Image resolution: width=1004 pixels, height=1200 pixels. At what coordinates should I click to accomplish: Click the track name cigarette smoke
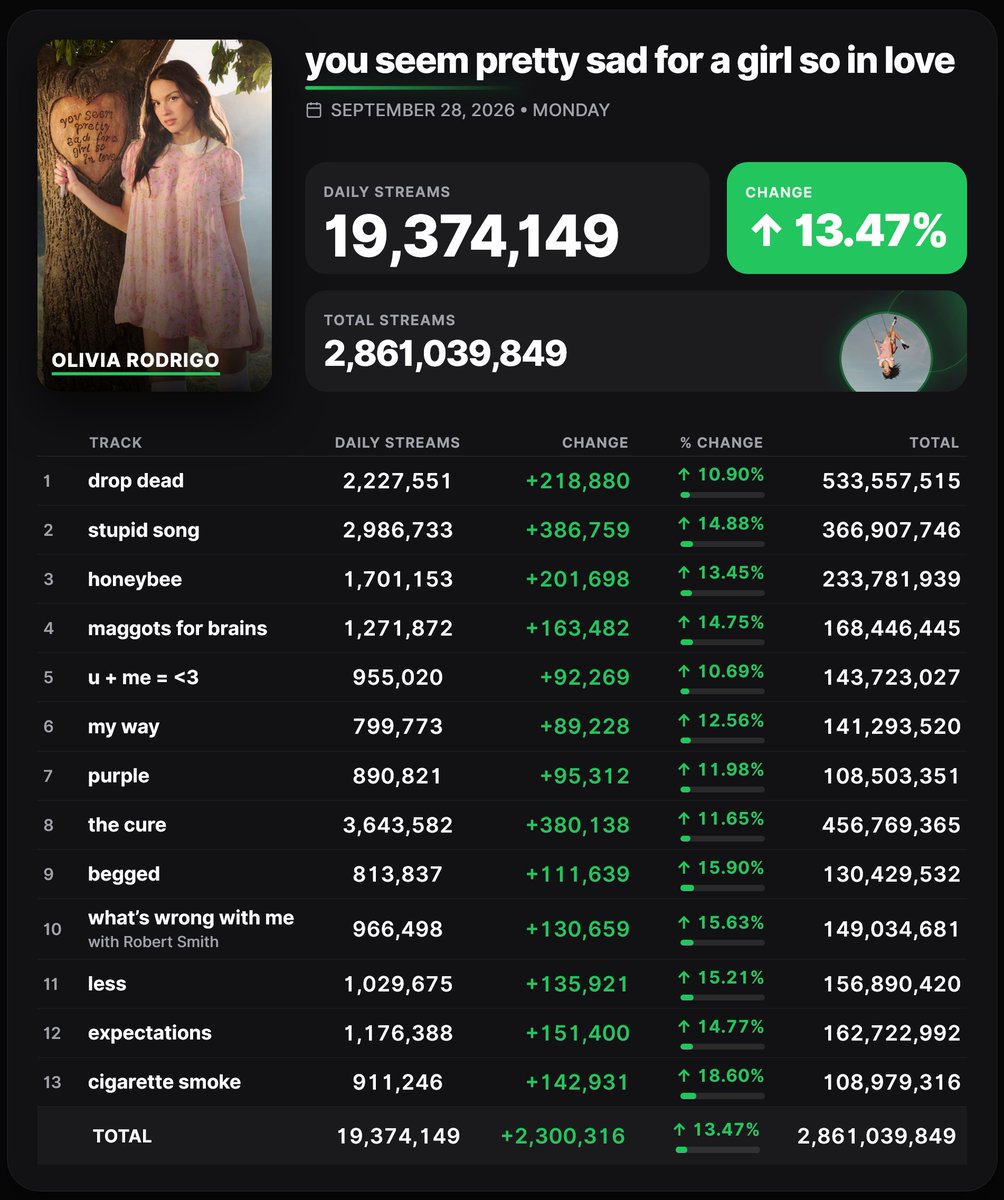pyautogui.click(x=165, y=1082)
